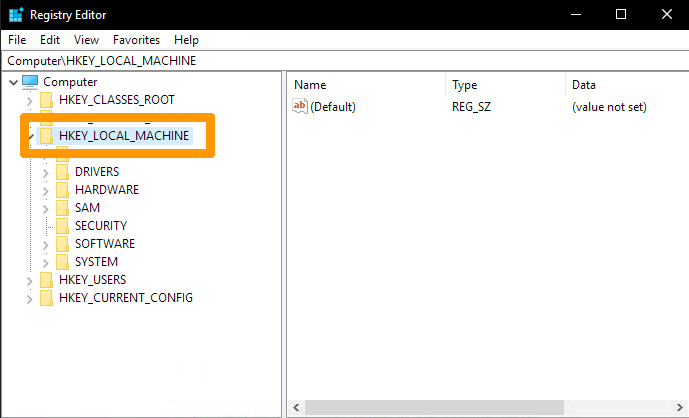Open the File menu
689x418 pixels.
[17, 40]
